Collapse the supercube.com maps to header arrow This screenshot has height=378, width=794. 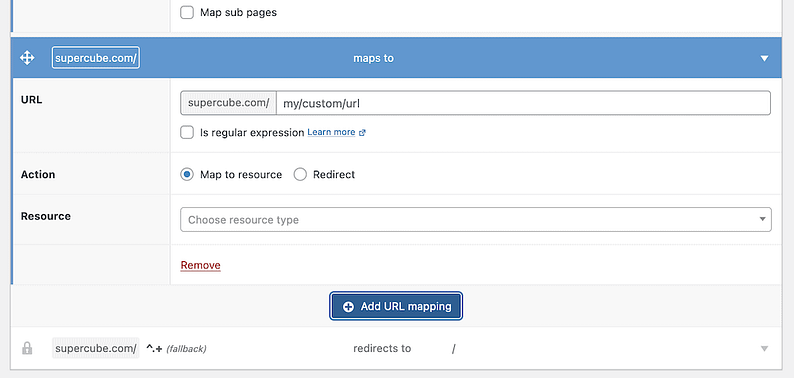[765, 59]
